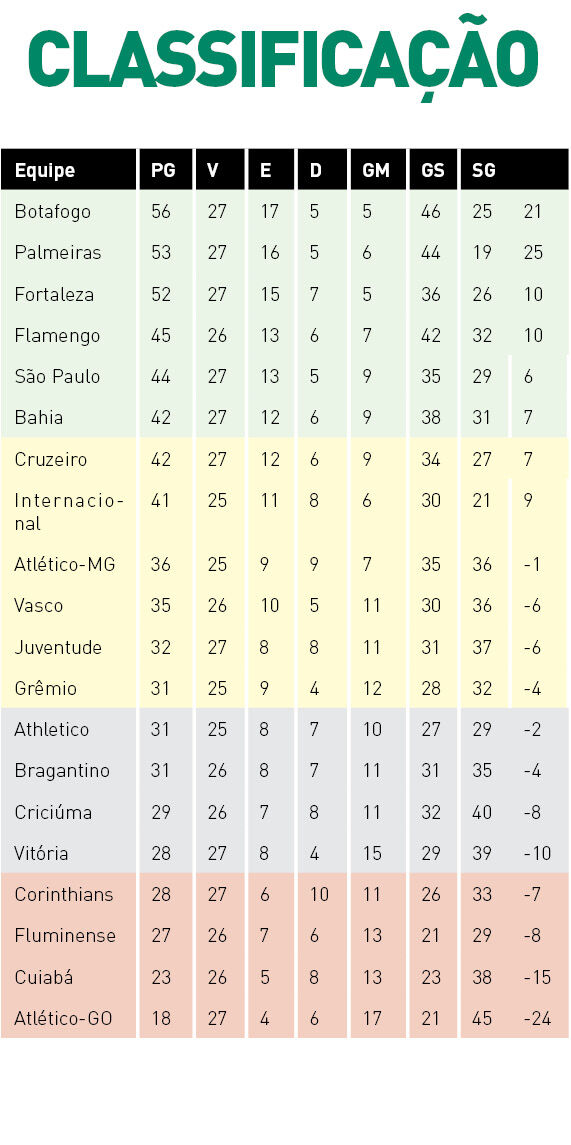Select Flamengo team entry
This screenshot has height=1145, width=571.
pos(57,336)
